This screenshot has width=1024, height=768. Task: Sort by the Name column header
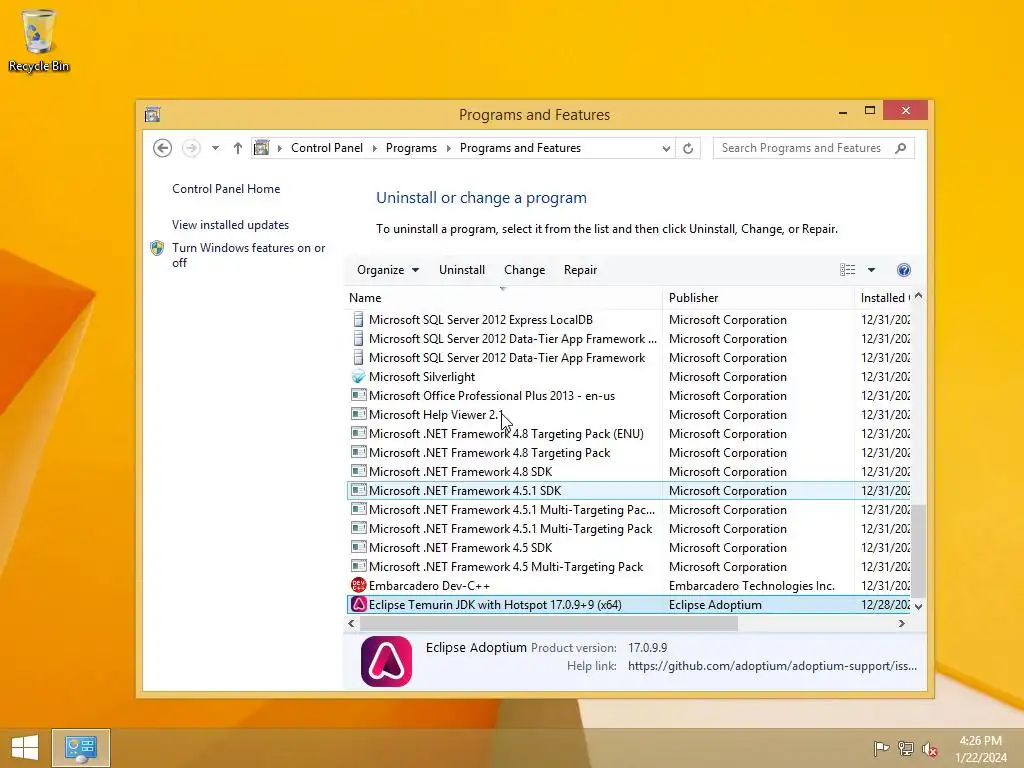503,298
